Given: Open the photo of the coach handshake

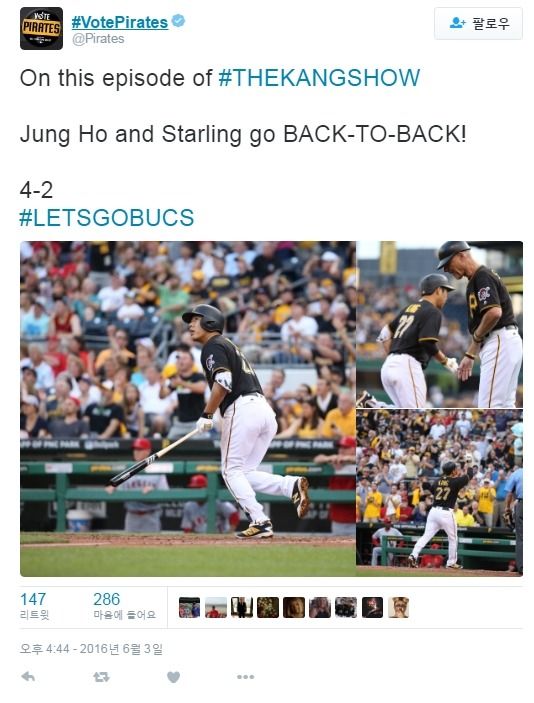Looking at the screenshot, I should [x=440, y=324].
